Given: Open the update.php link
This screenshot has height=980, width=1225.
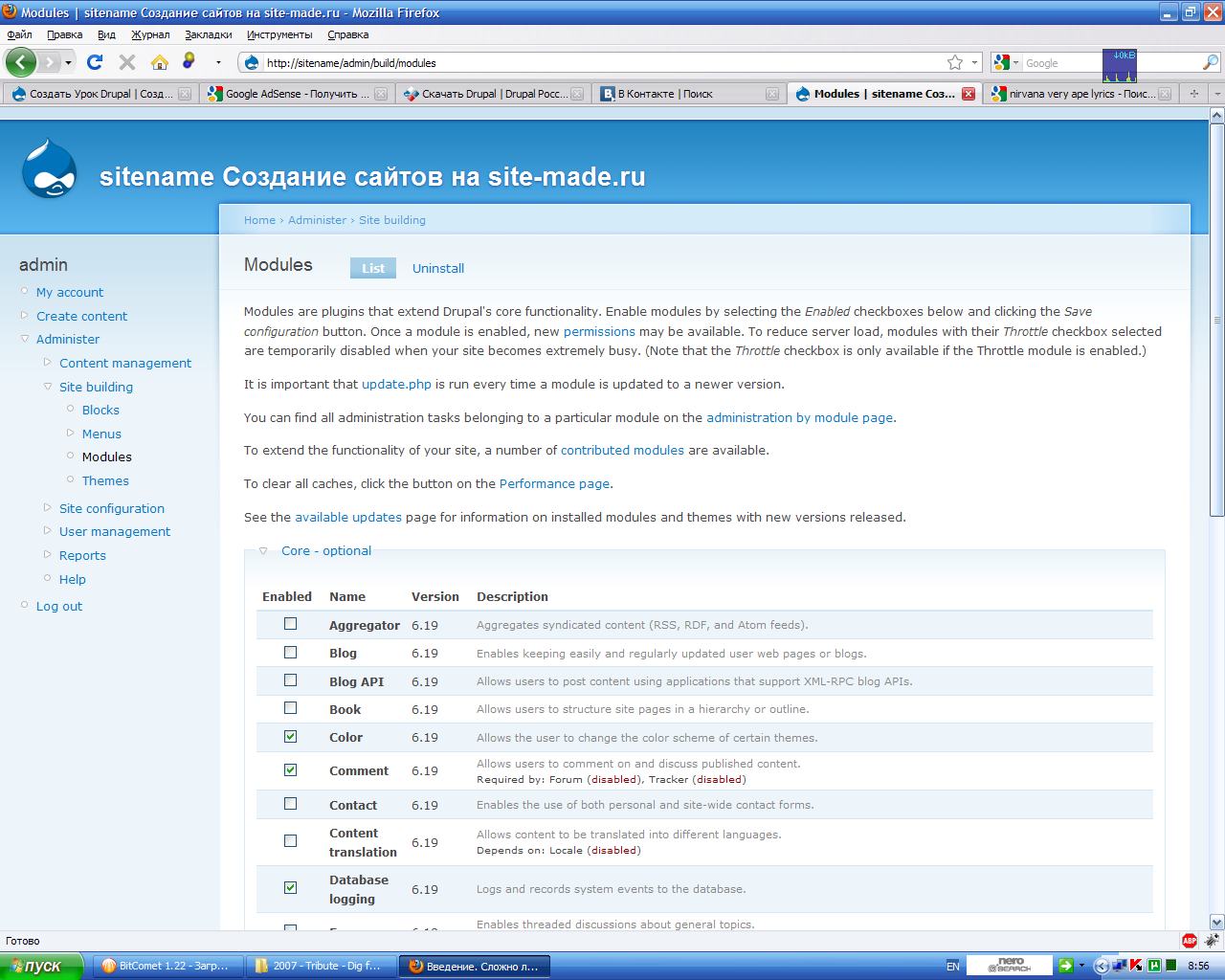Looking at the screenshot, I should click(396, 385).
